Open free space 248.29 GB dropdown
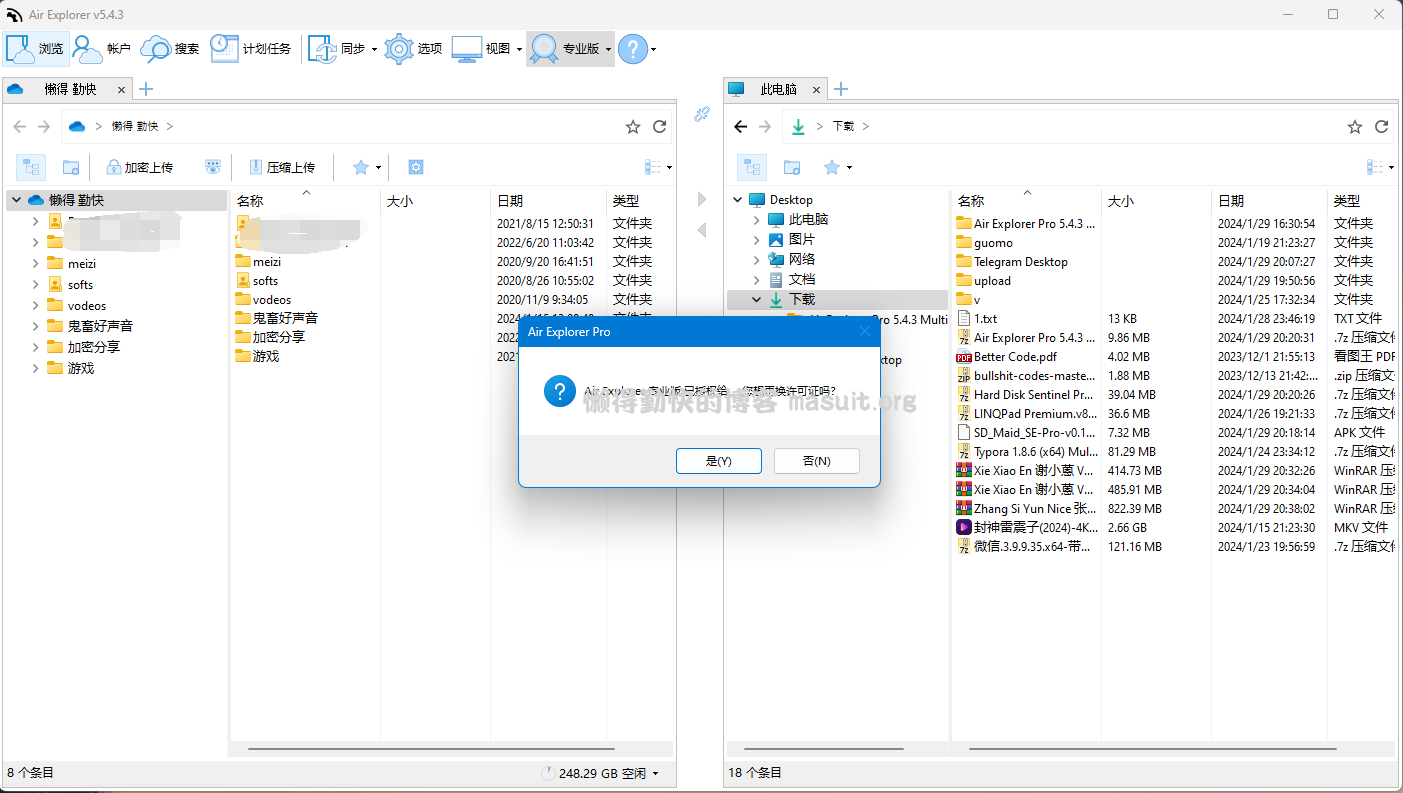 [655, 774]
